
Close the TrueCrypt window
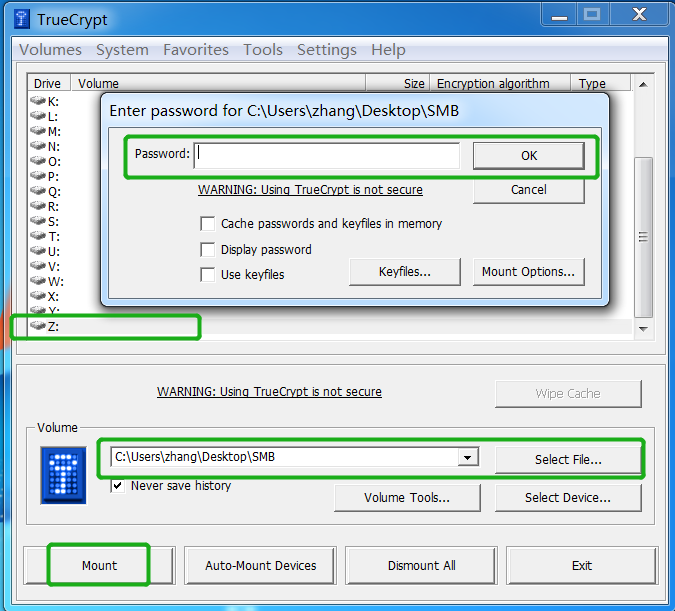click(639, 16)
